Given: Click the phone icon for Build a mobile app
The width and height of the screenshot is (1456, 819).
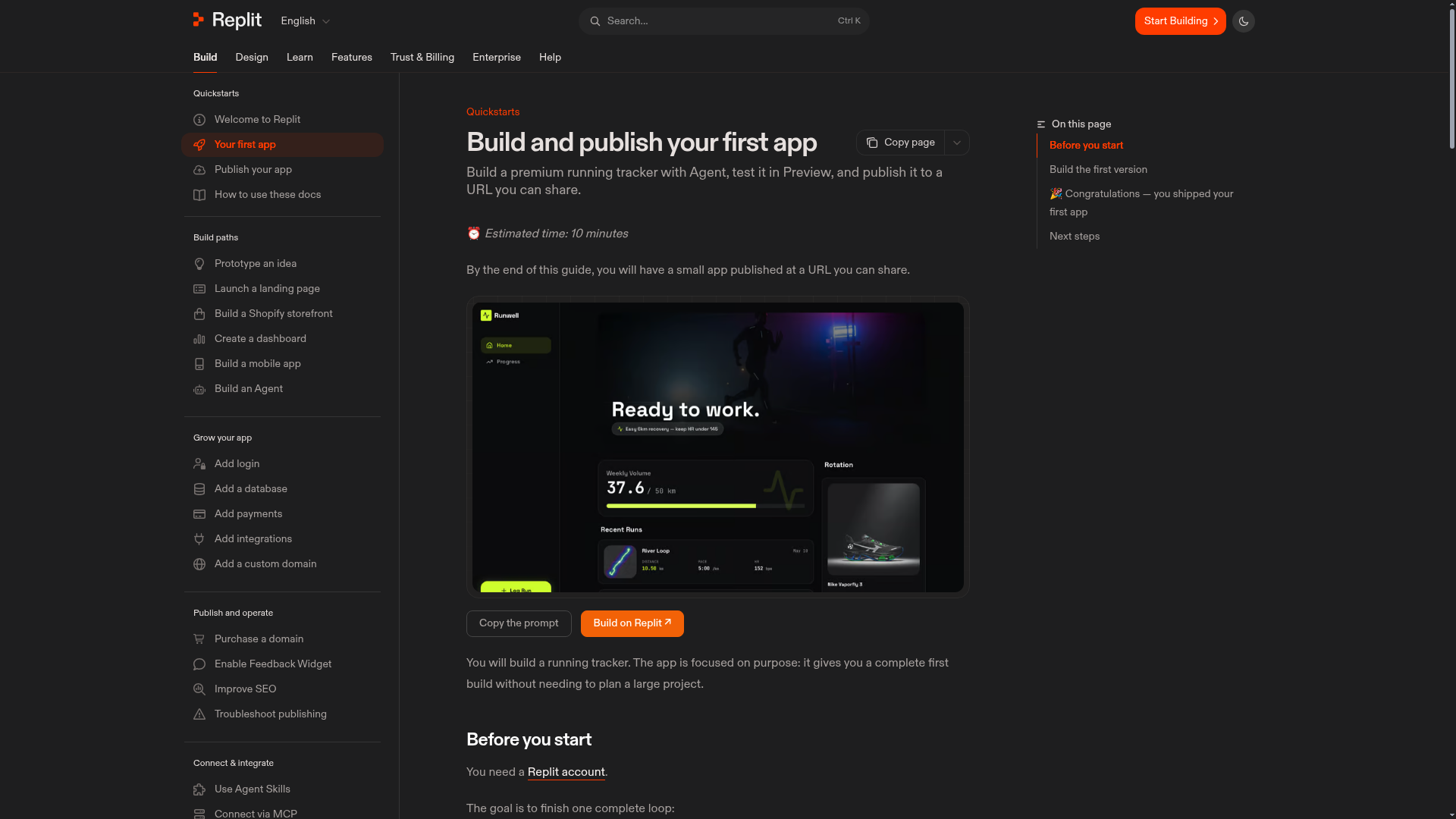Looking at the screenshot, I should tap(199, 364).
